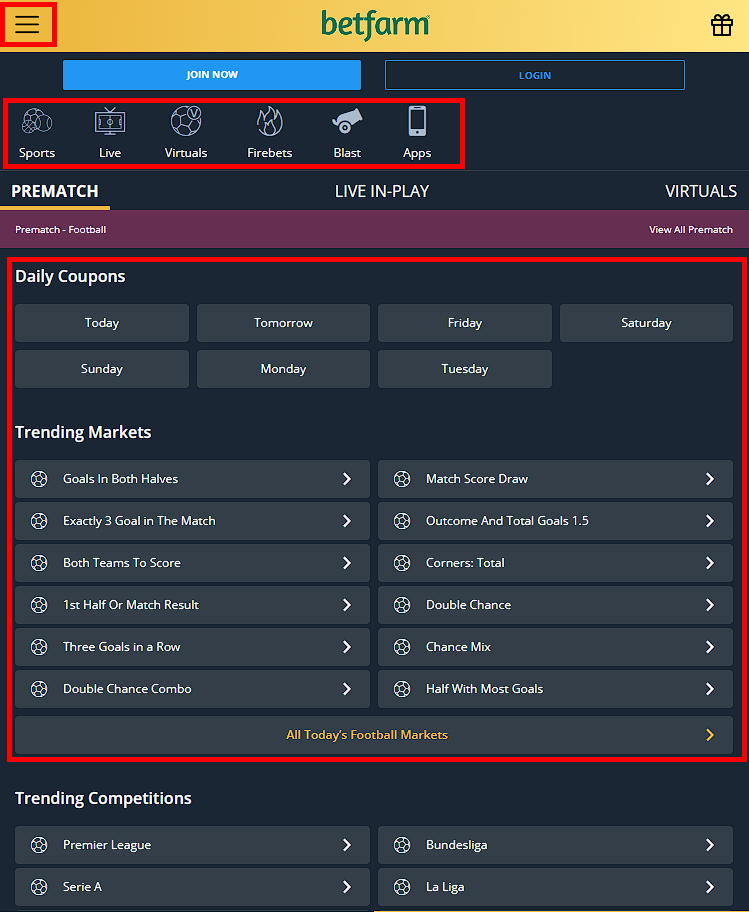Click the betfarm logo
The width and height of the screenshot is (749, 912).
[375, 25]
